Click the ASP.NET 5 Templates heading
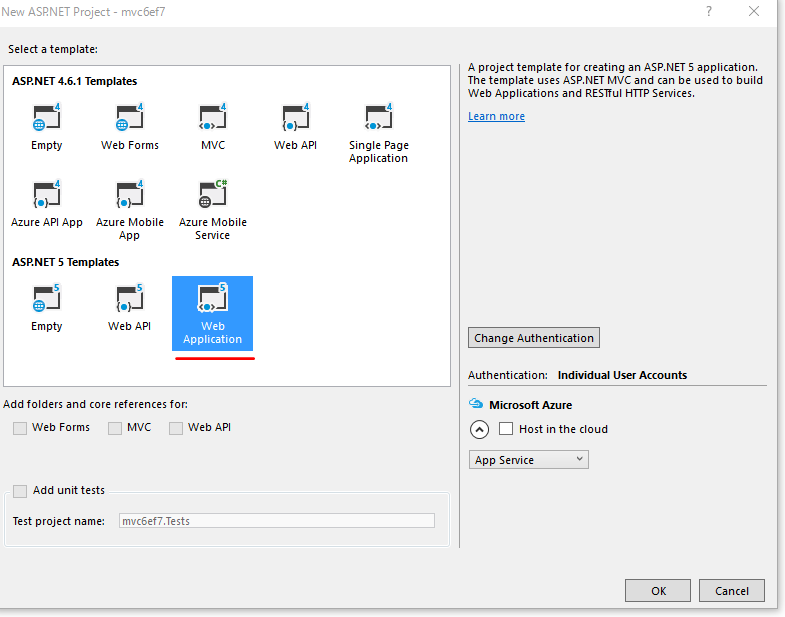 coord(66,262)
